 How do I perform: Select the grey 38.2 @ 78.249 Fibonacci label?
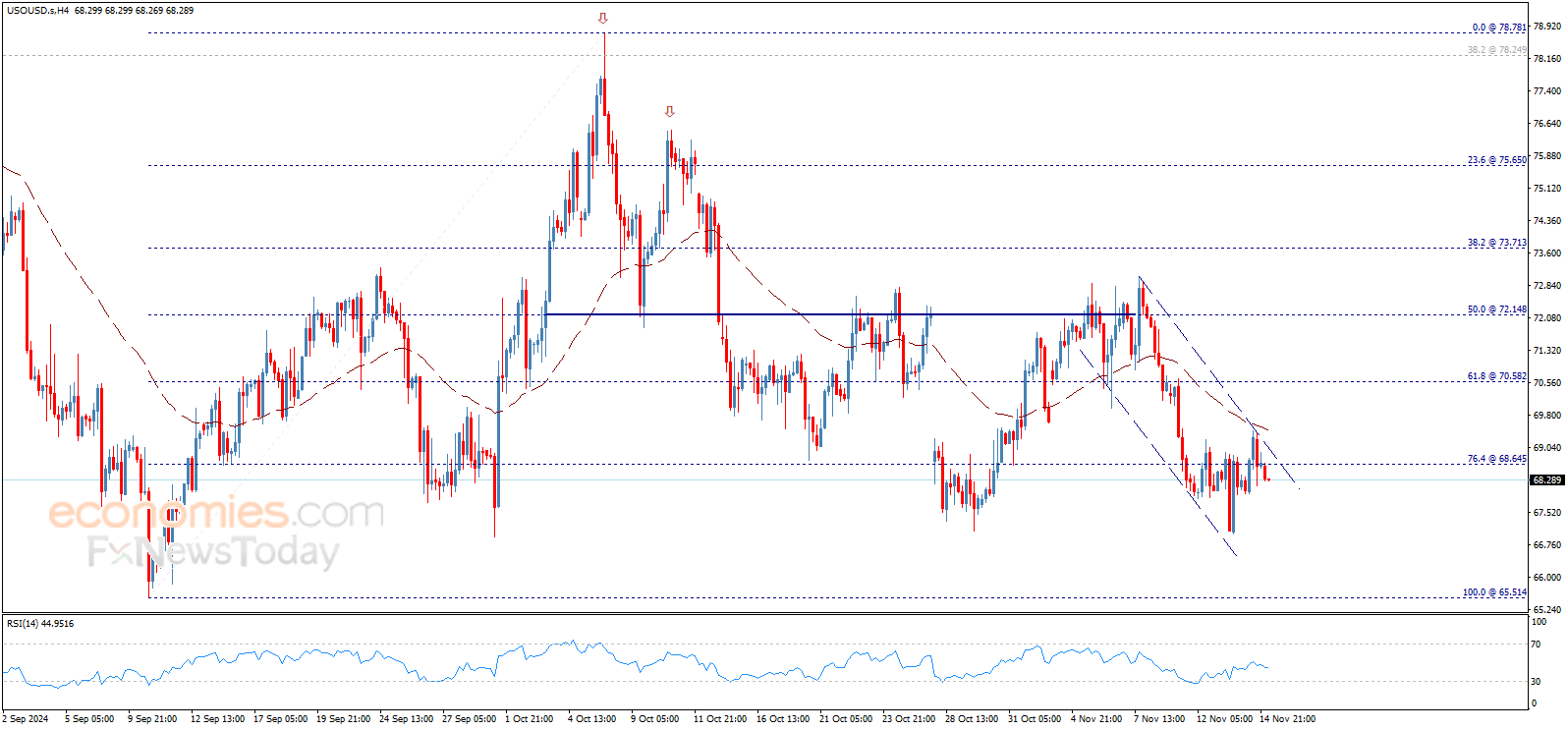coord(1497,50)
